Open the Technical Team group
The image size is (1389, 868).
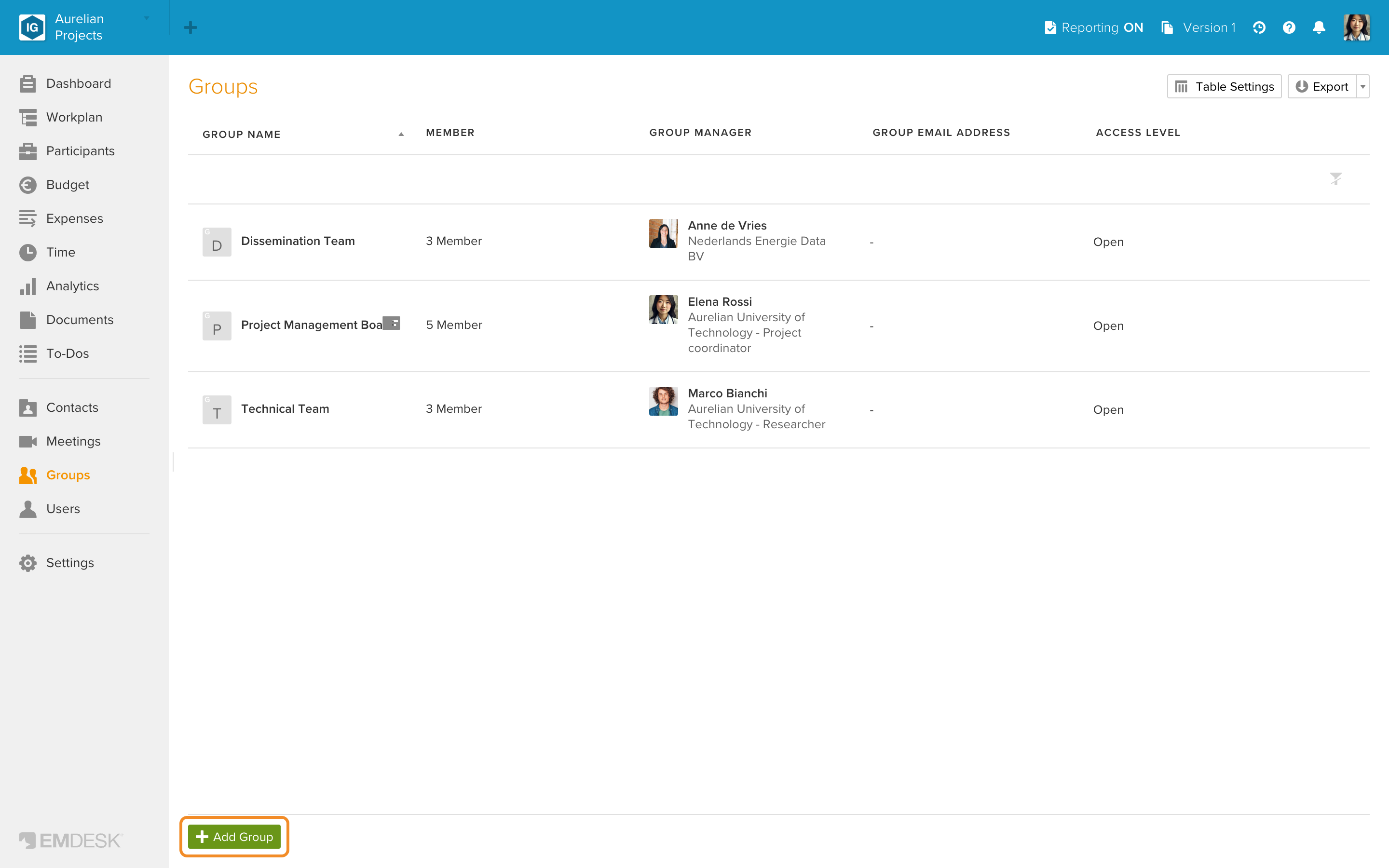[285, 409]
